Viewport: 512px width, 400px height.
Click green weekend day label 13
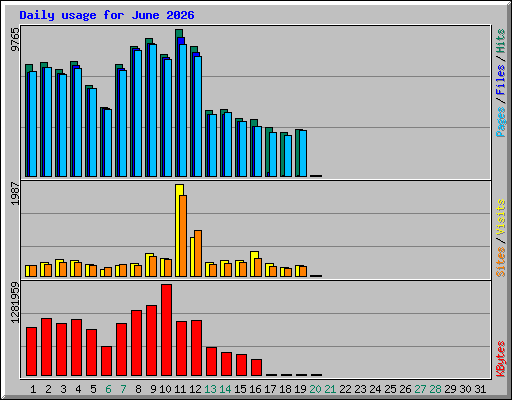pos(210,389)
